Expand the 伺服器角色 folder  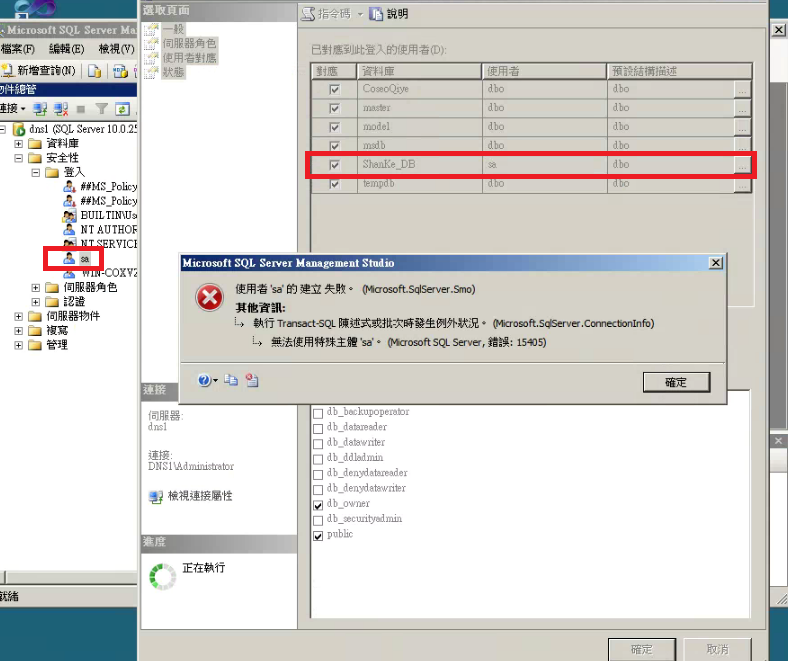[36, 288]
